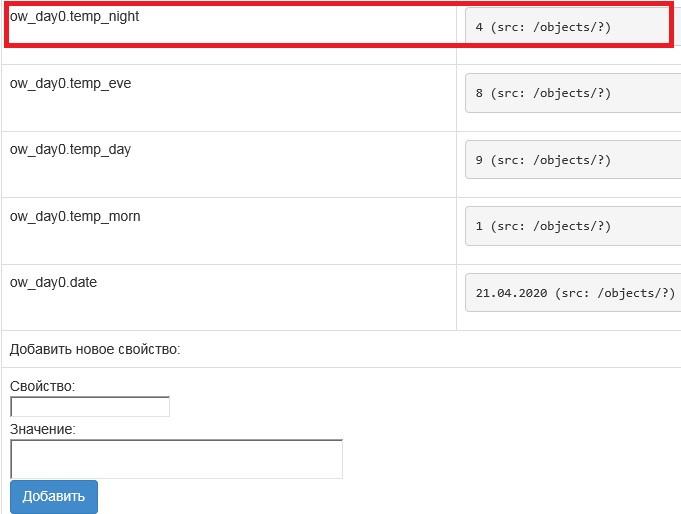Click the ow_day0.temp_day property name
The image size is (681, 514).
click(x=70, y=149)
